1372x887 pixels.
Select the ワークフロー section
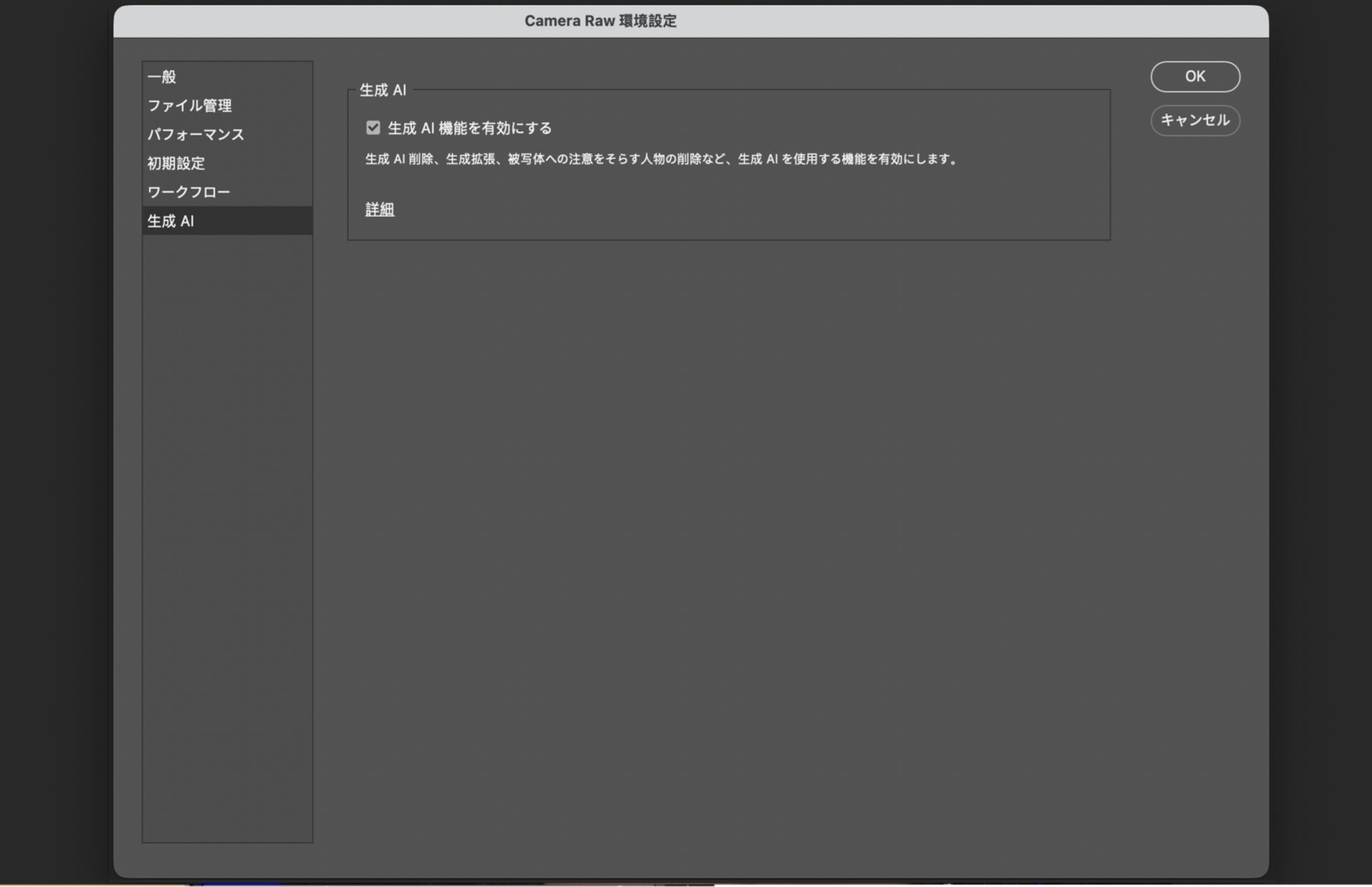click(x=227, y=192)
